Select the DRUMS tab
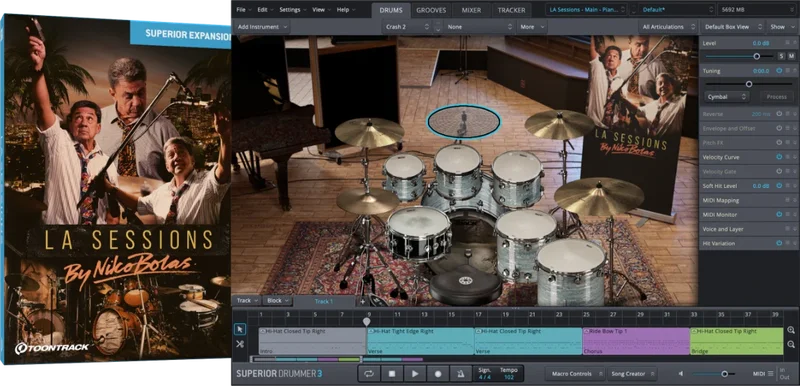The width and height of the screenshot is (800, 386). click(x=390, y=10)
